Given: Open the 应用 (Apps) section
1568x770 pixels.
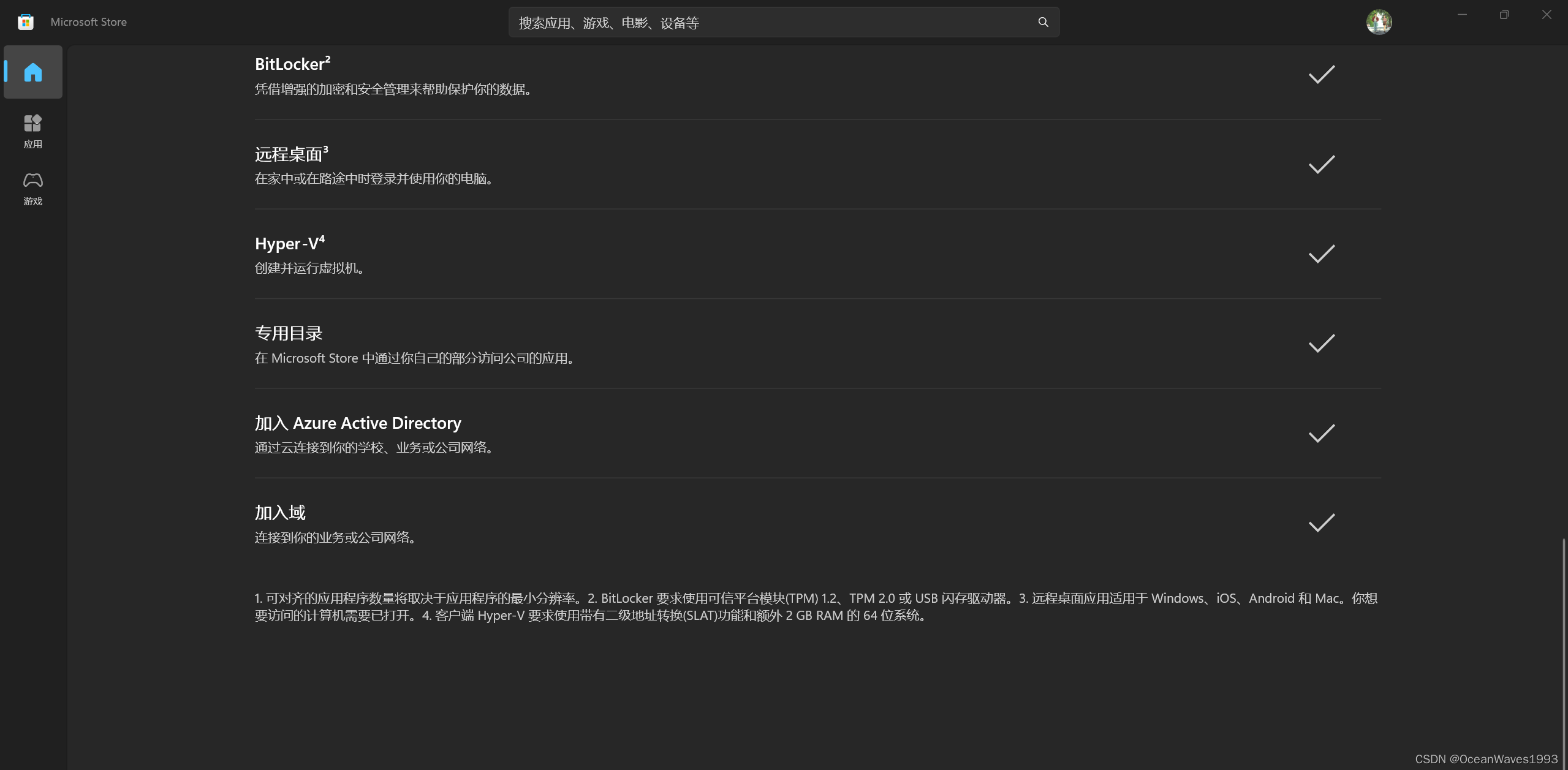Looking at the screenshot, I should pos(33,131).
